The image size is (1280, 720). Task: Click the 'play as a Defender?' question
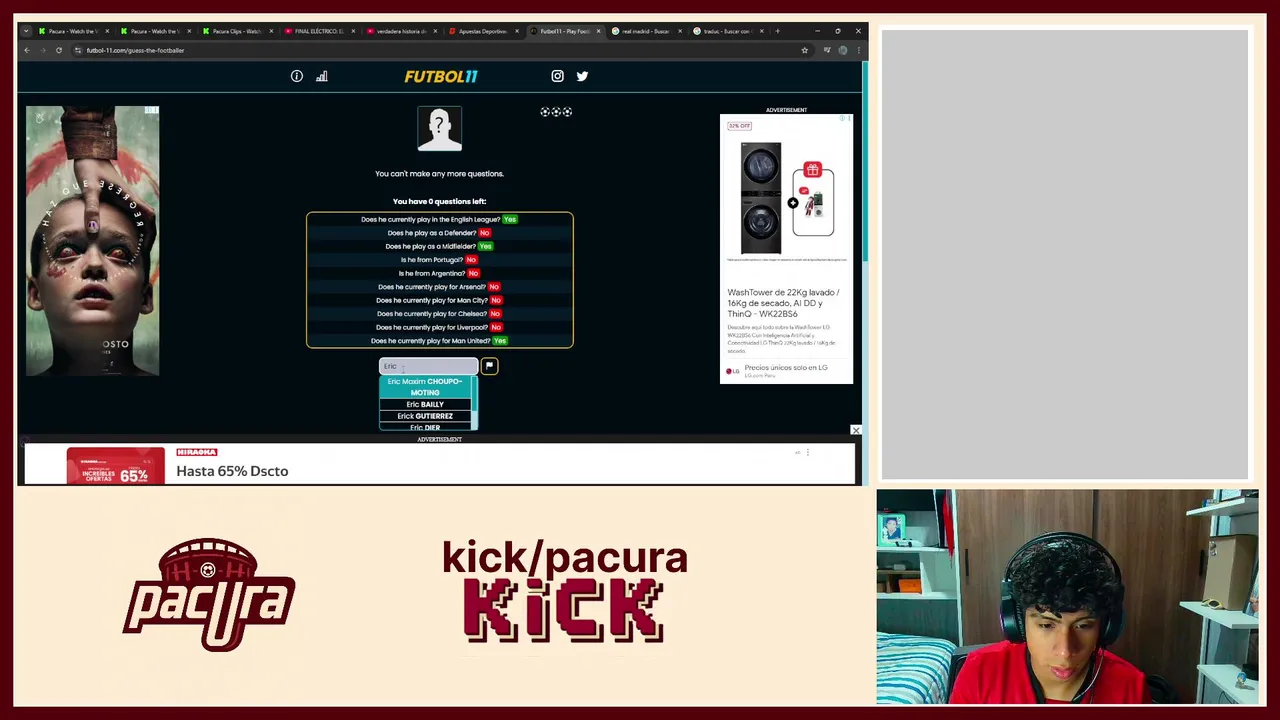(x=439, y=233)
